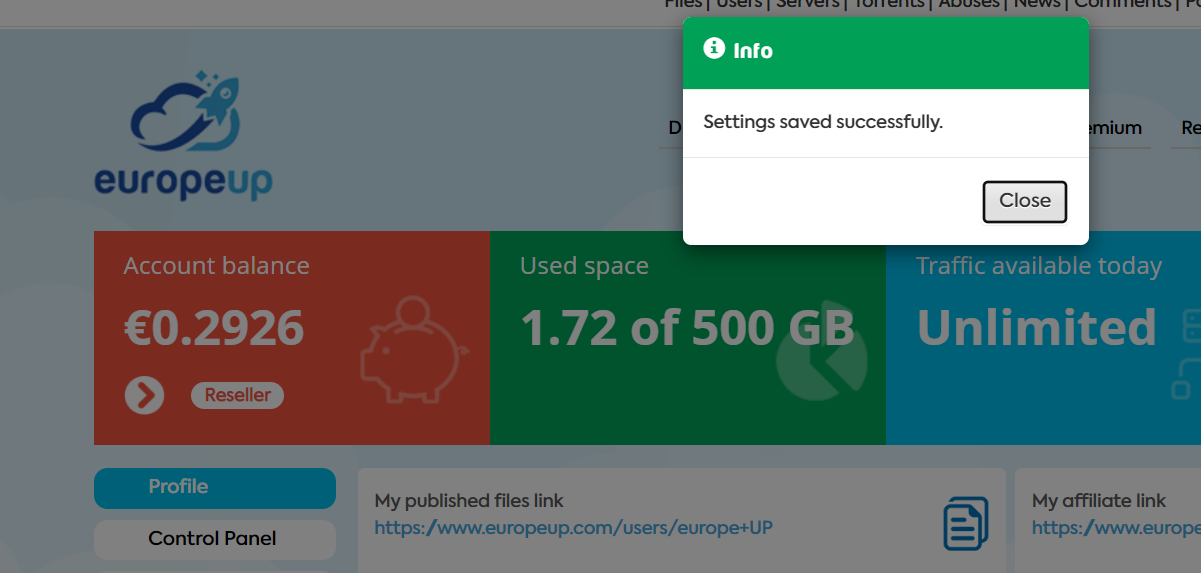This screenshot has height=573, width=1201.
Task: Open the affiliate link URL
Action: pyautogui.click(x=1116, y=528)
